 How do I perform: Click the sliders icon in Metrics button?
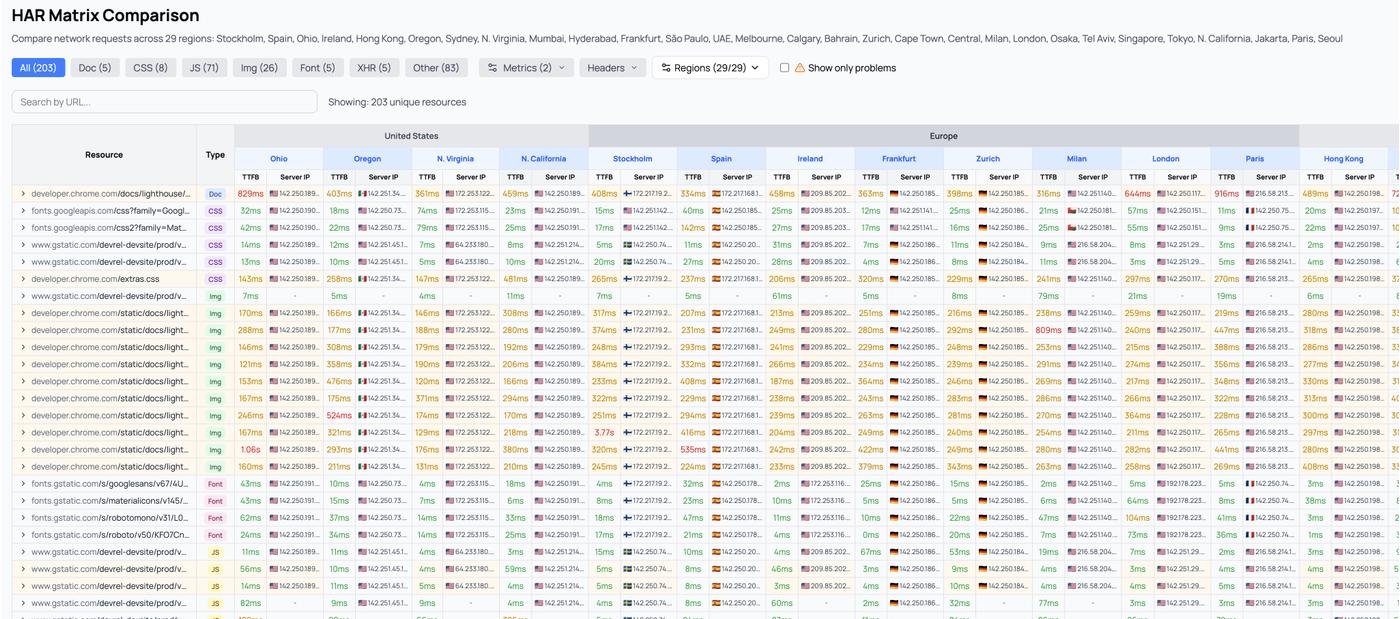click(493, 68)
